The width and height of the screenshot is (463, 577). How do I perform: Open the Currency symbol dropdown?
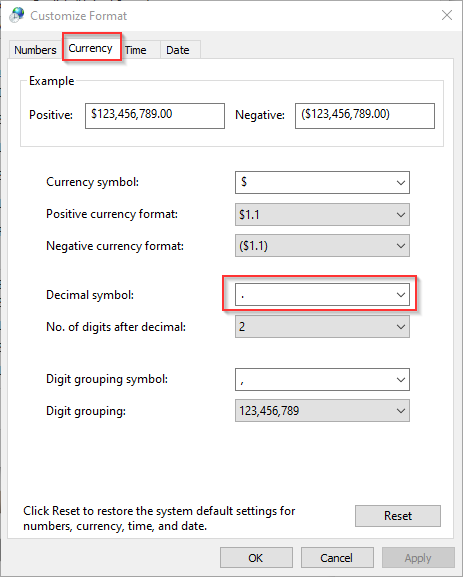[322, 182]
